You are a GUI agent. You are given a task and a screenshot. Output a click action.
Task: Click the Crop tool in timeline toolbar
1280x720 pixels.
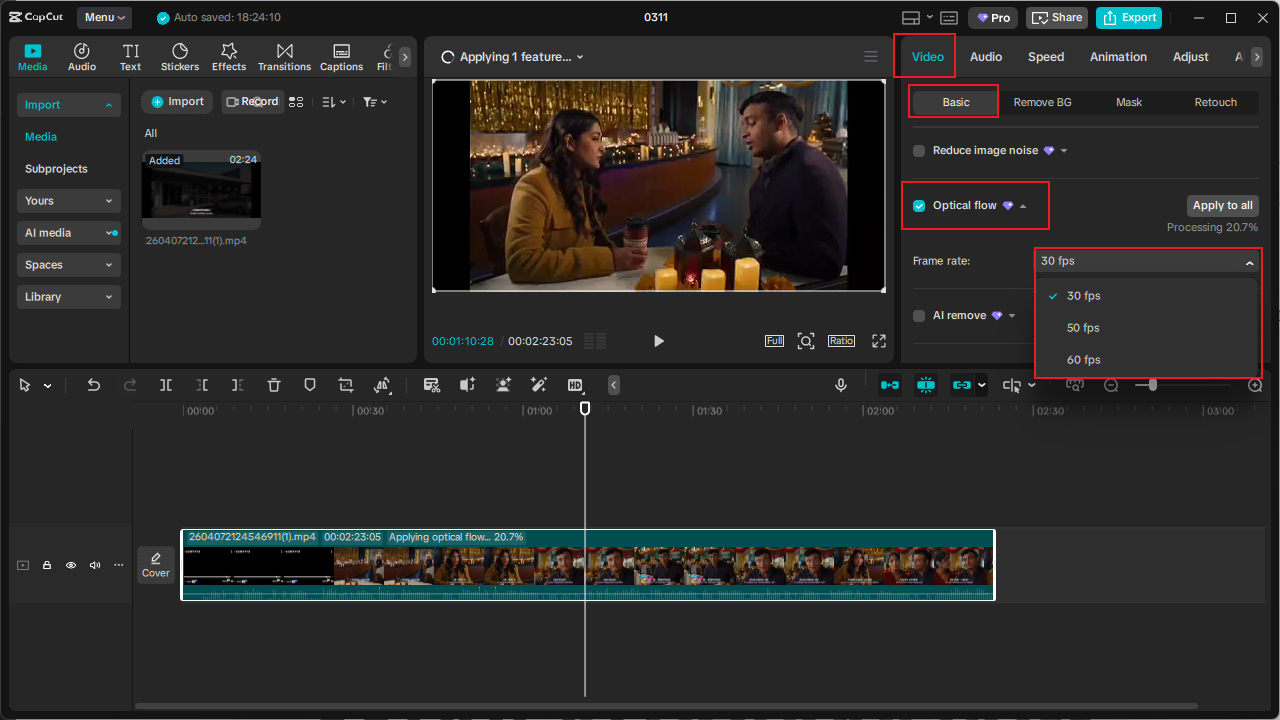tap(346, 385)
